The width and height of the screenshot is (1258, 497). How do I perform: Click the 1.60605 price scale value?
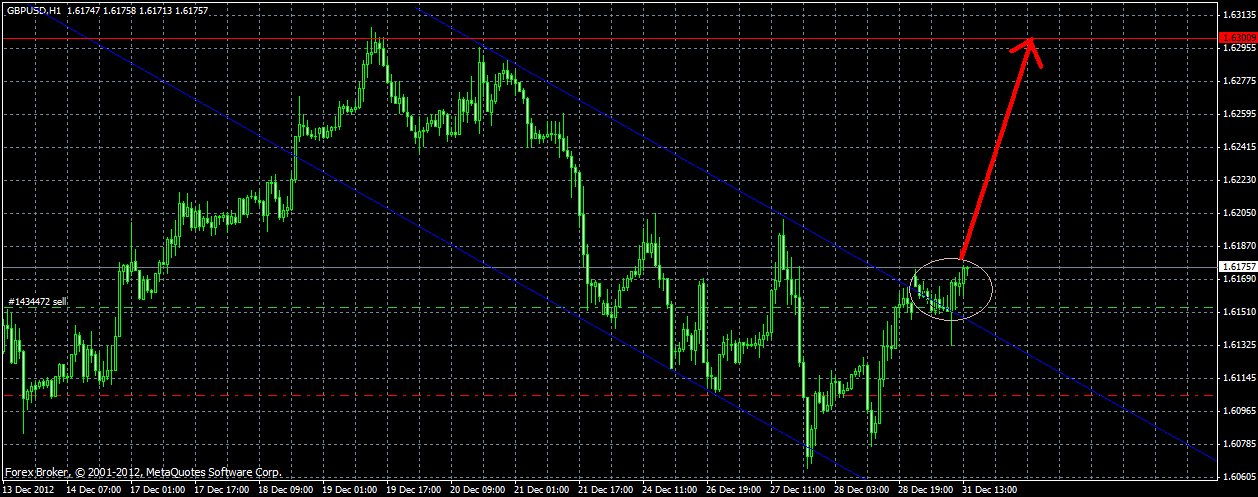(1238, 476)
